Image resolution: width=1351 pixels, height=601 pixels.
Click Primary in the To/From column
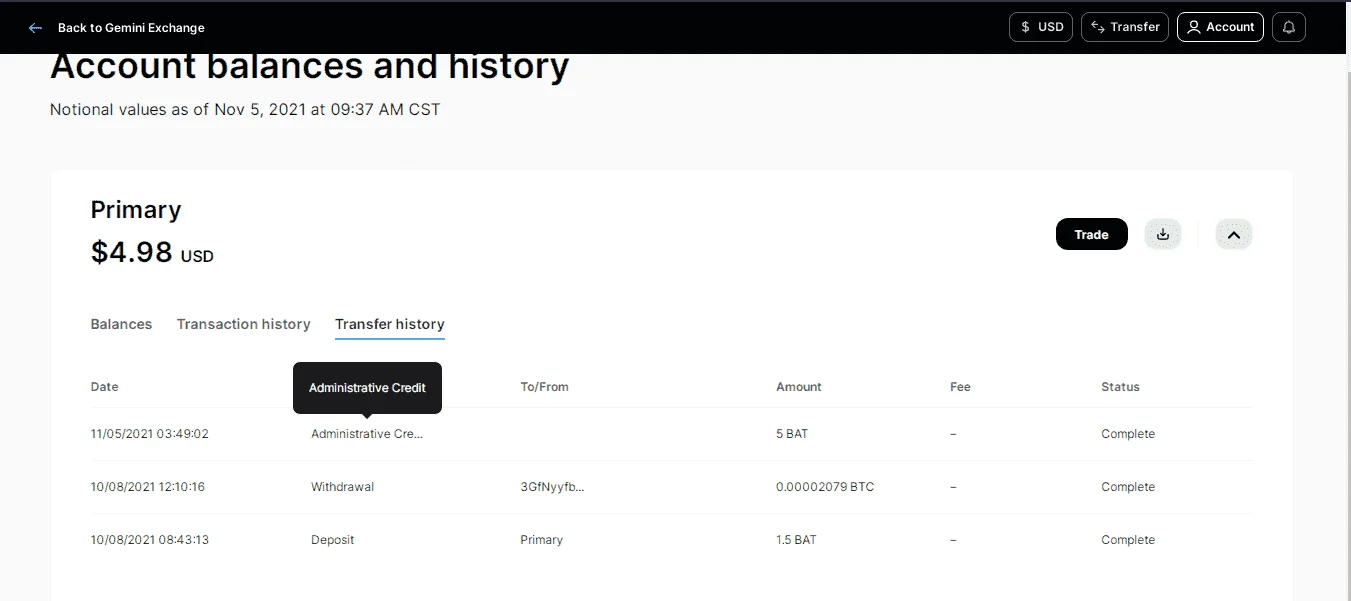(541, 540)
